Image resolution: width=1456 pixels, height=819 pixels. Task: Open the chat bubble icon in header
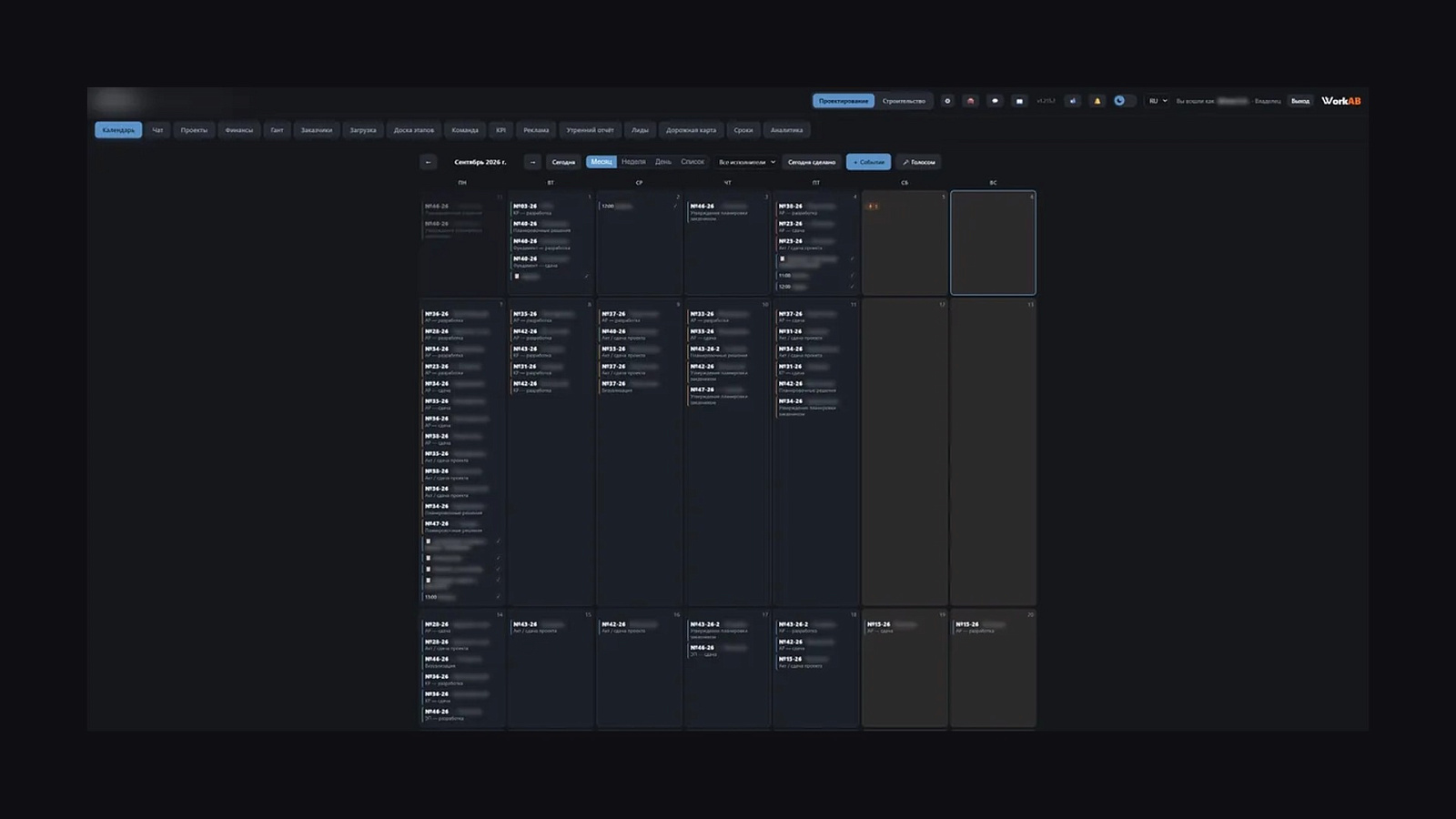click(x=995, y=101)
